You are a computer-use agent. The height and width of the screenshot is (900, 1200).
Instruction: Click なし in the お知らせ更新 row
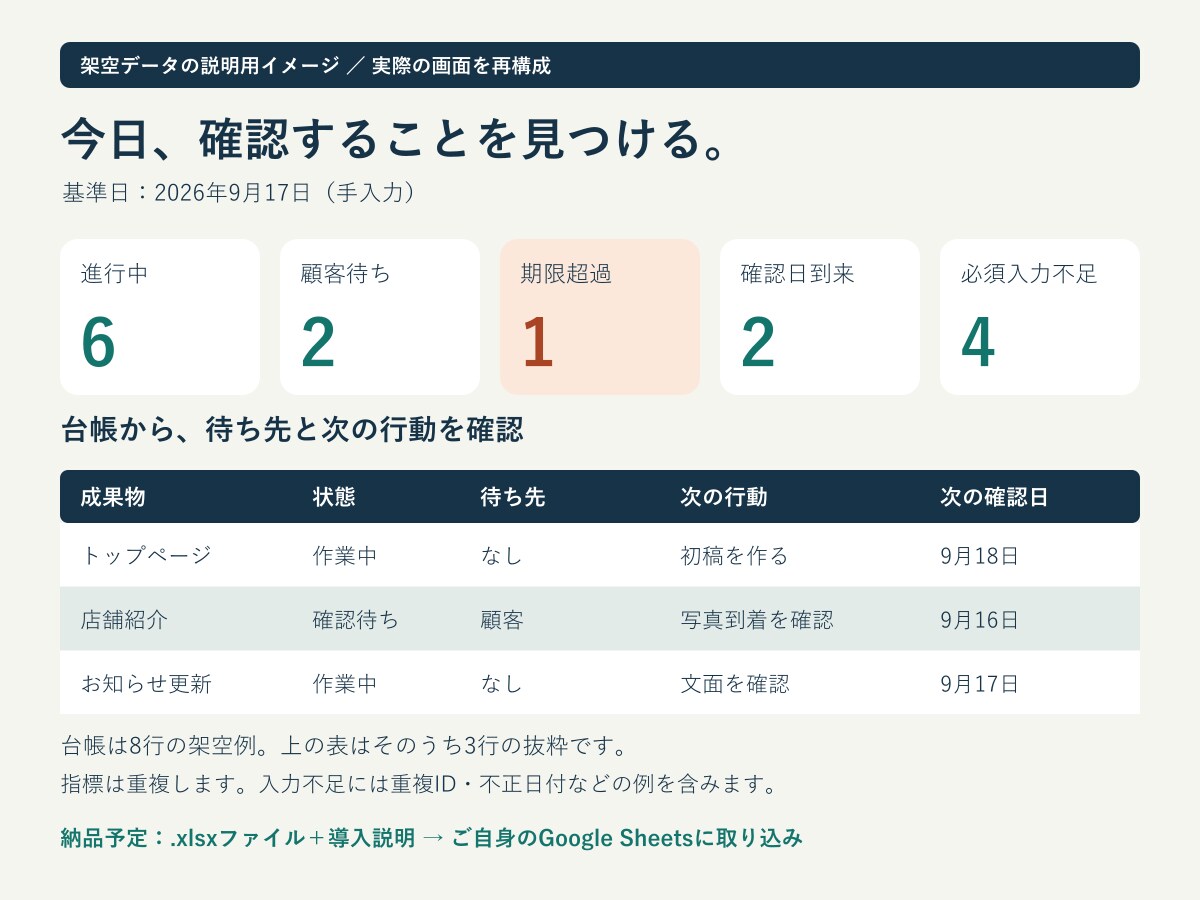click(502, 684)
